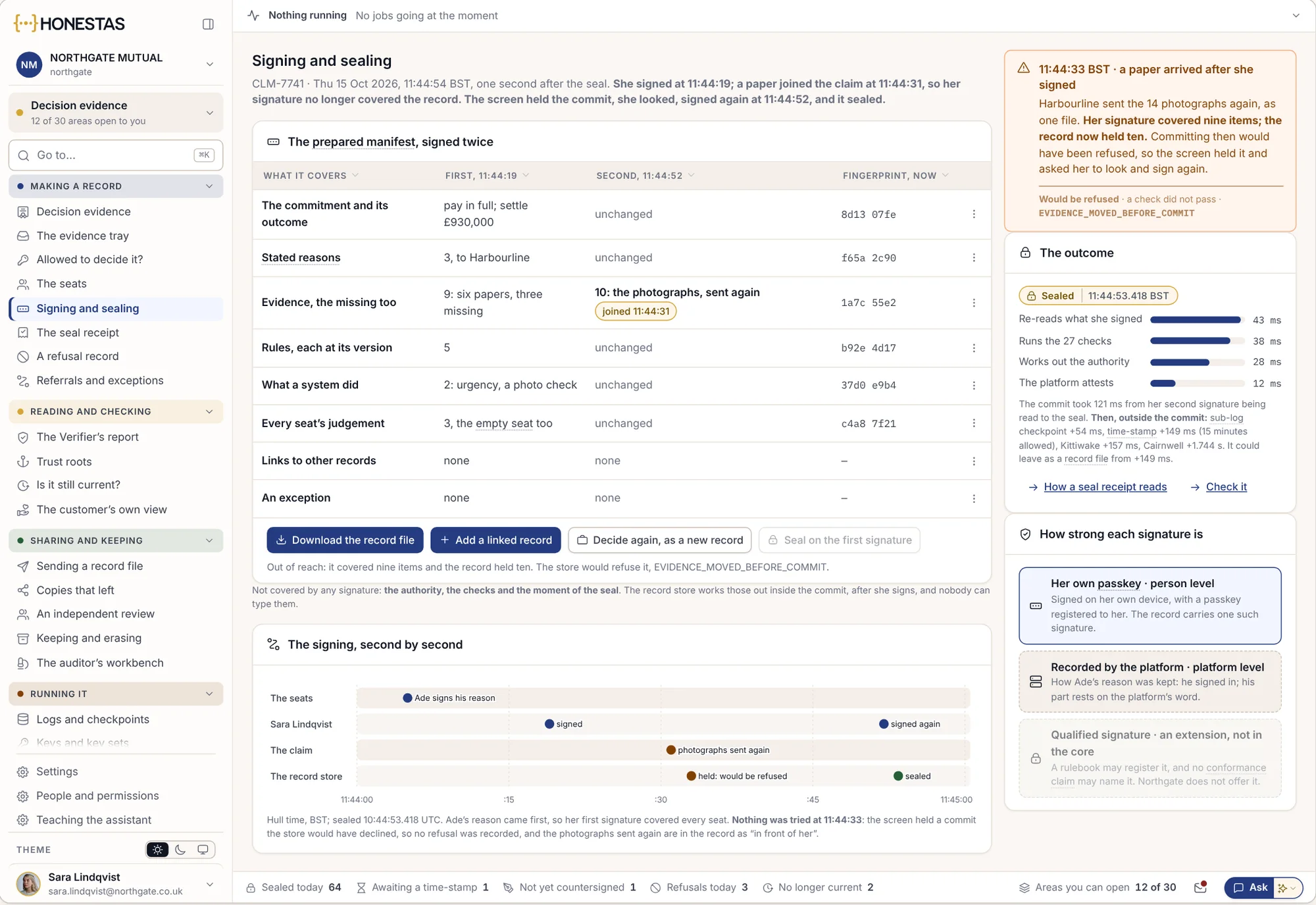
Task: Switch to system theme
Action: point(203,850)
